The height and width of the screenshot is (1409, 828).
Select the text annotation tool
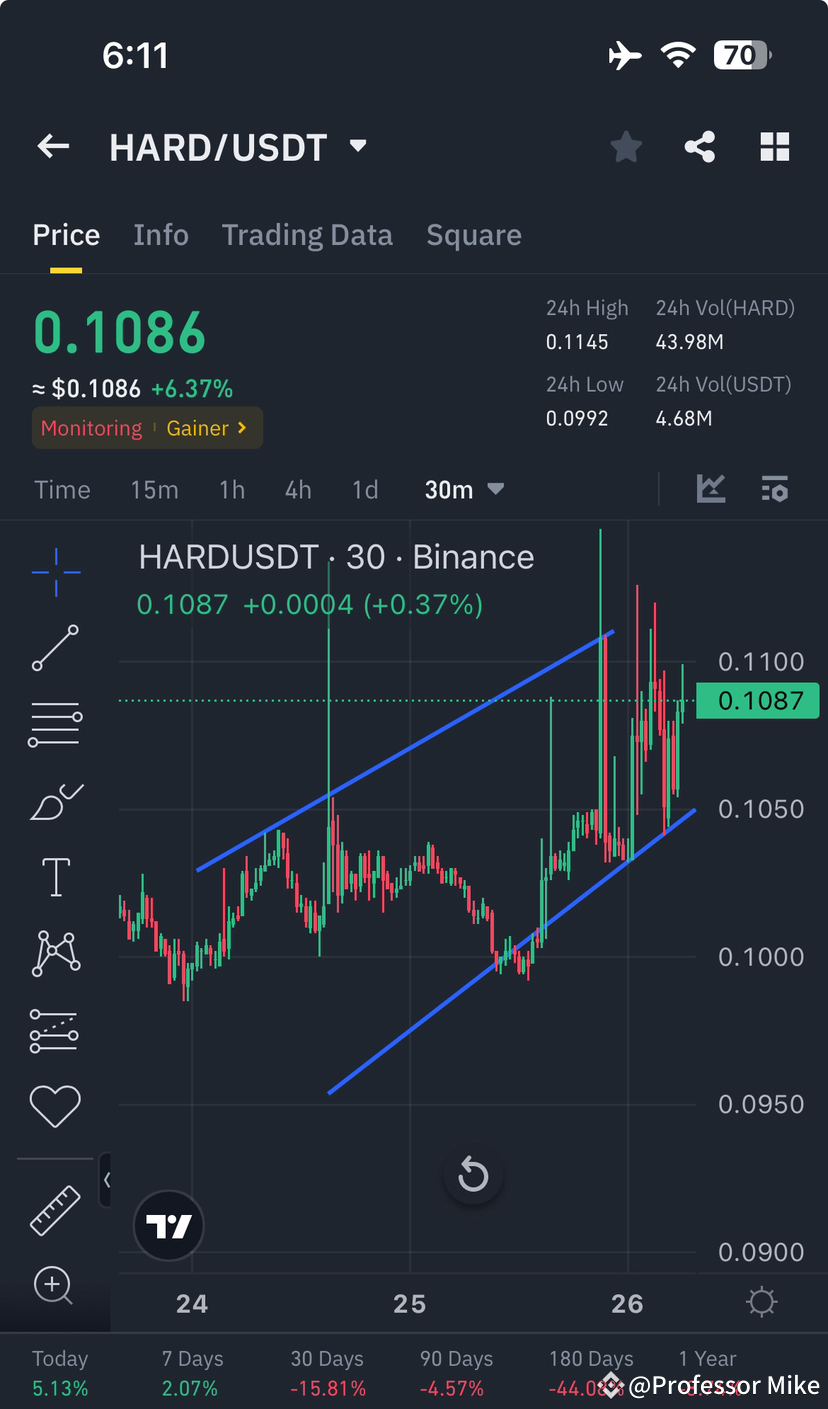point(55,877)
